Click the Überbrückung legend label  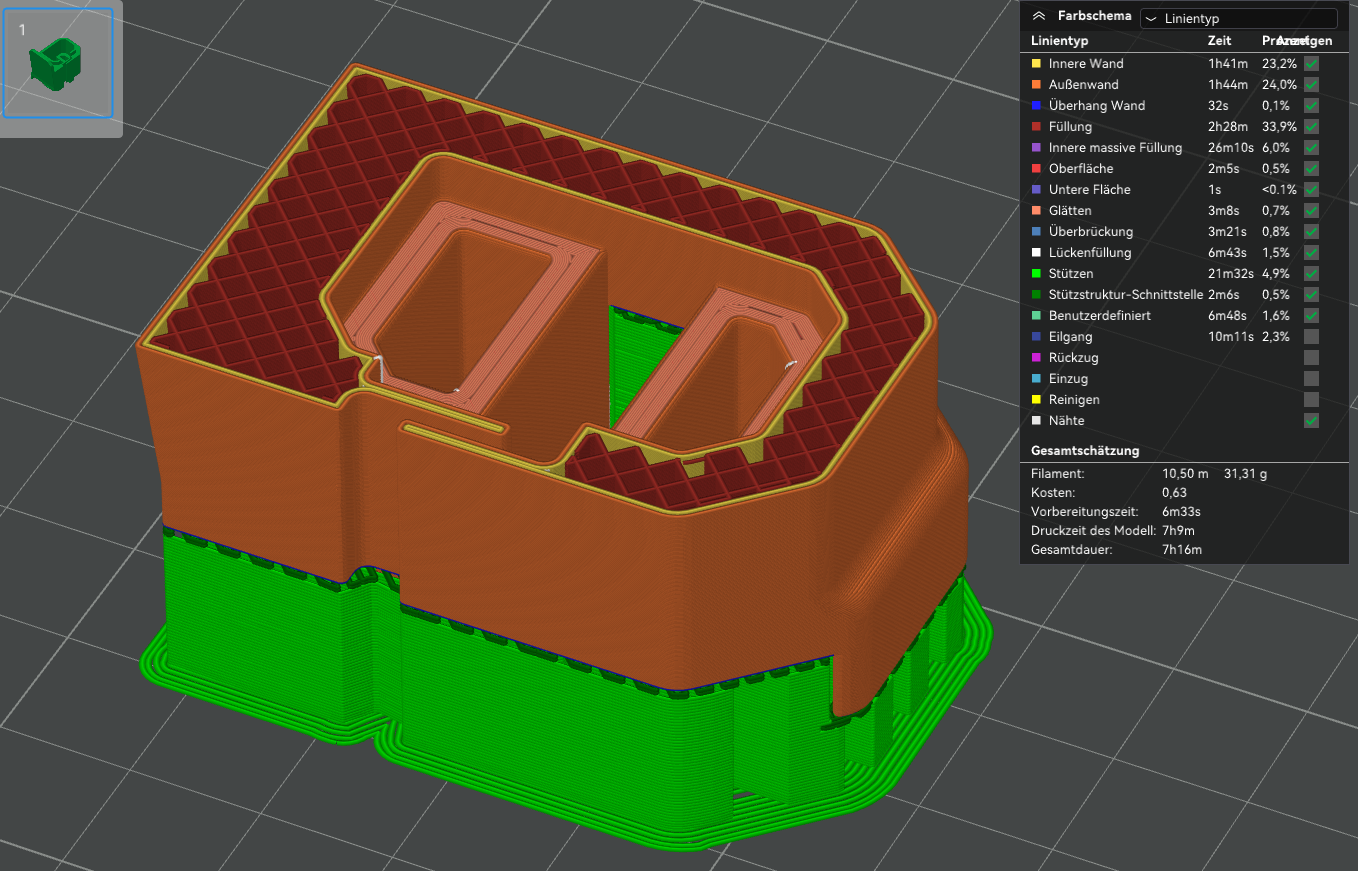1090,232
